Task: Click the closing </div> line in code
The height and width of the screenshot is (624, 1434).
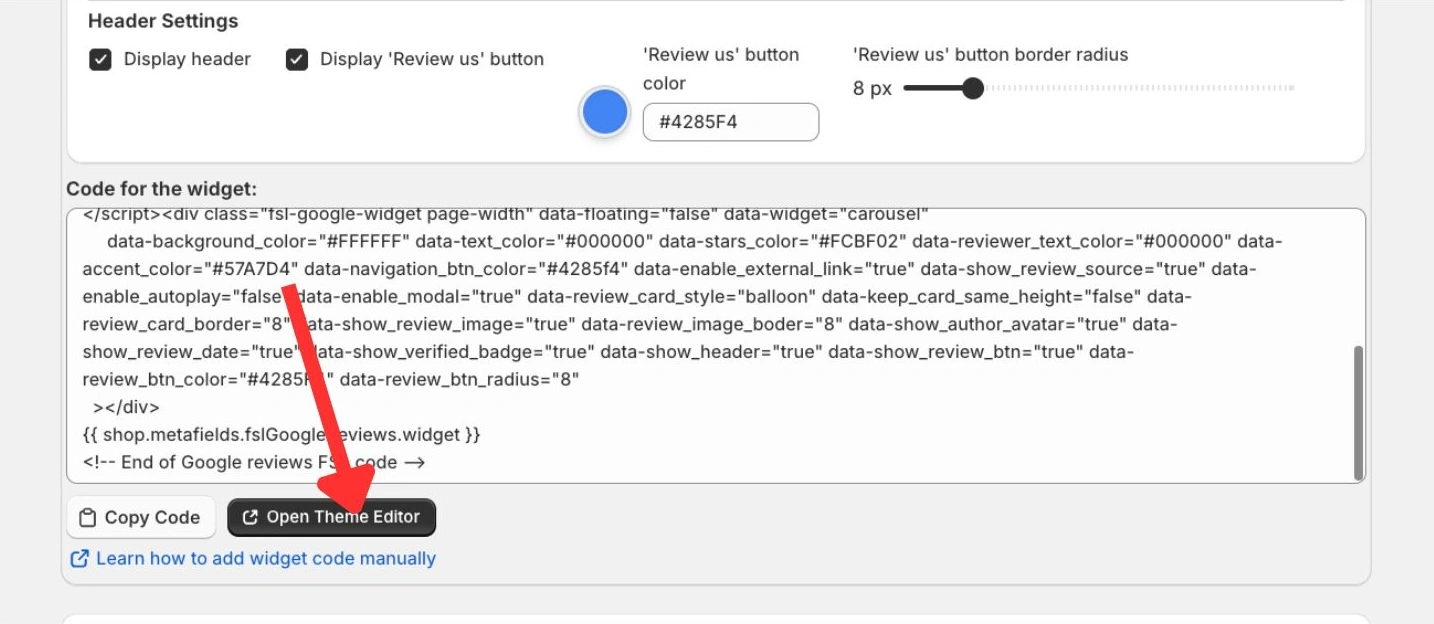Action: (126, 407)
